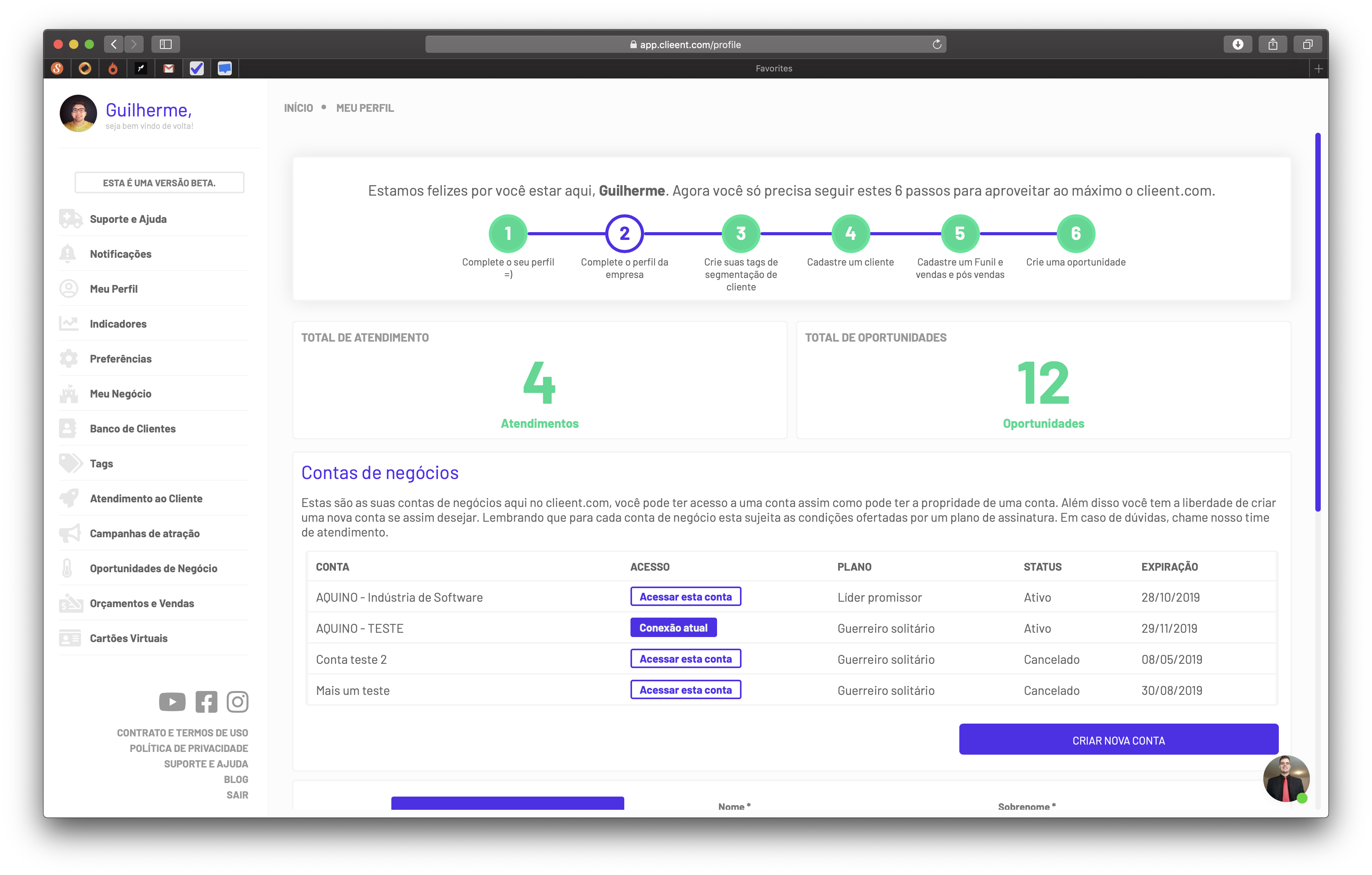Open the Facebook social icon

206,702
